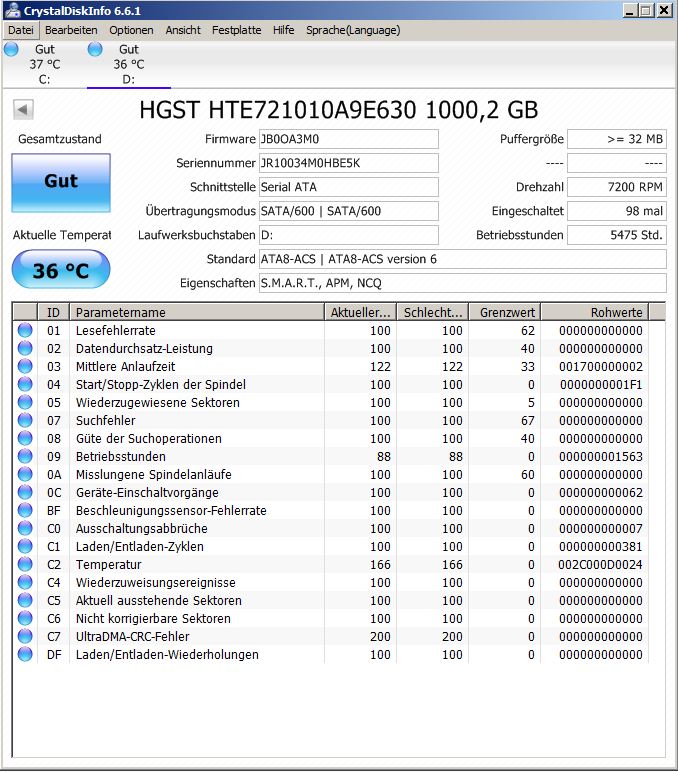
Task: Click the Parametername column header
Action: 197,312
